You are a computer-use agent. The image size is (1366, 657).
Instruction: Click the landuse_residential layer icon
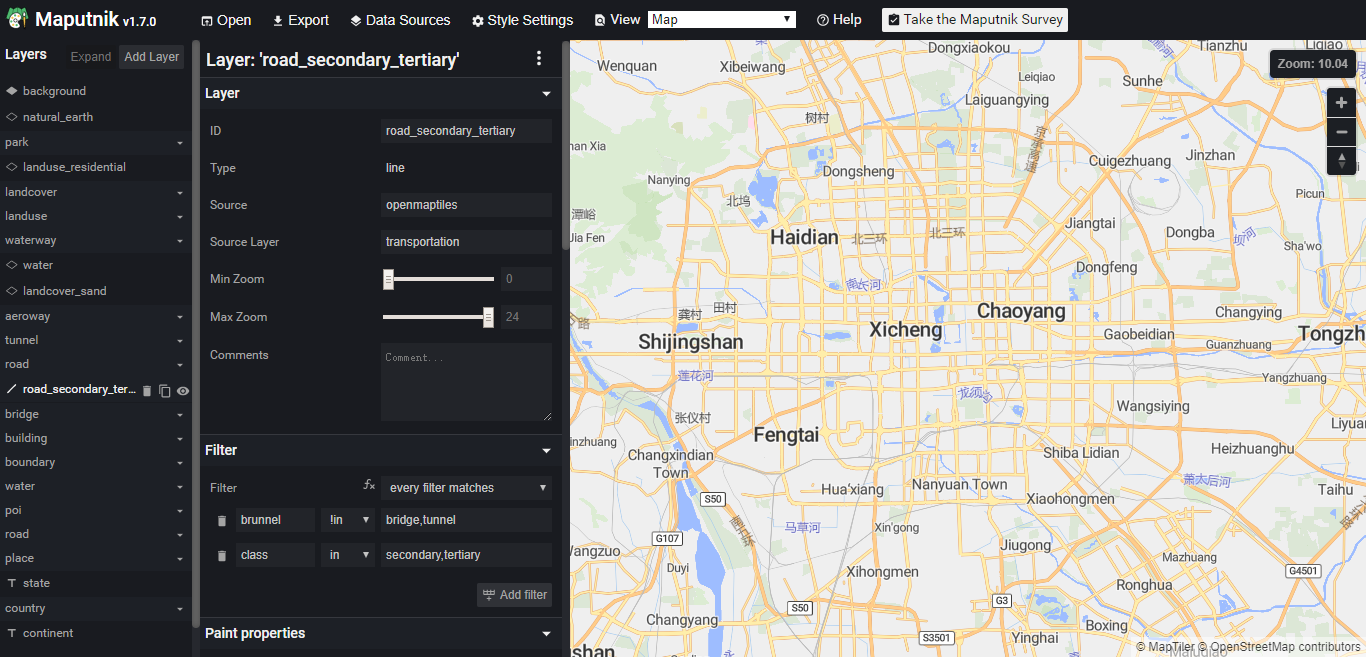(x=12, y=167)
